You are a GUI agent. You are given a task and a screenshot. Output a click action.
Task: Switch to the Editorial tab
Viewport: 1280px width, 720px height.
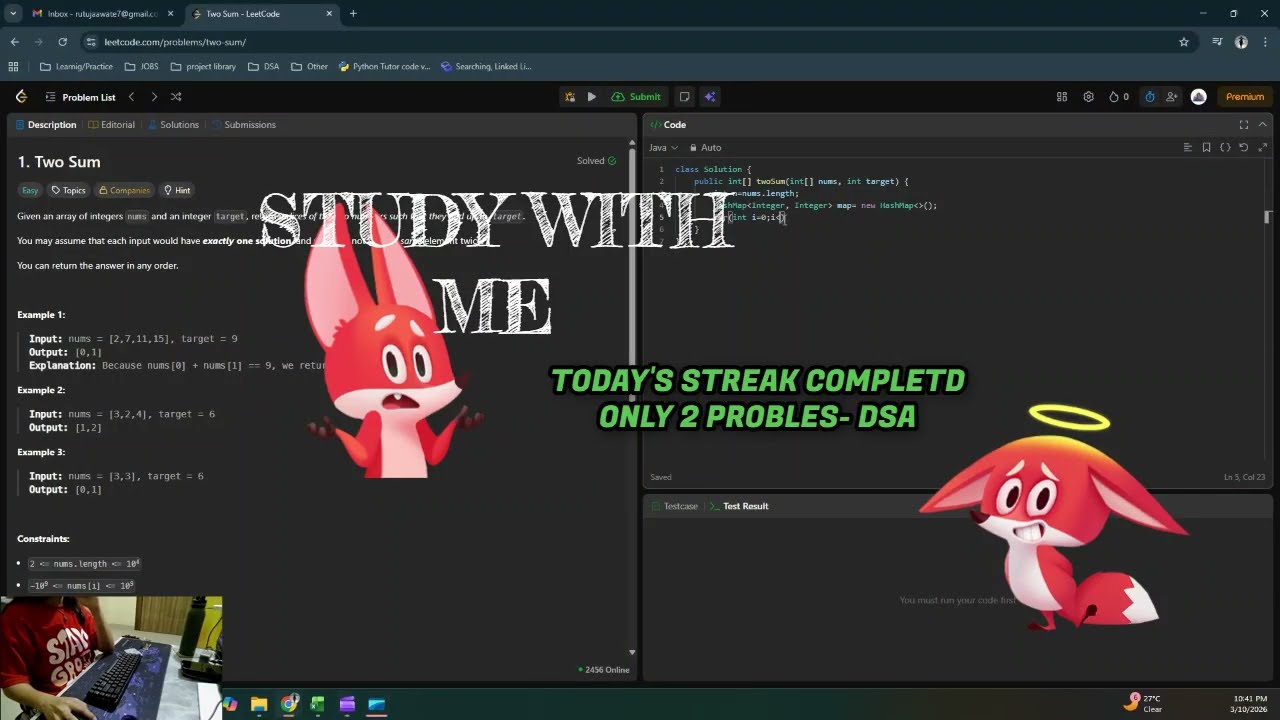coord(111,125)
